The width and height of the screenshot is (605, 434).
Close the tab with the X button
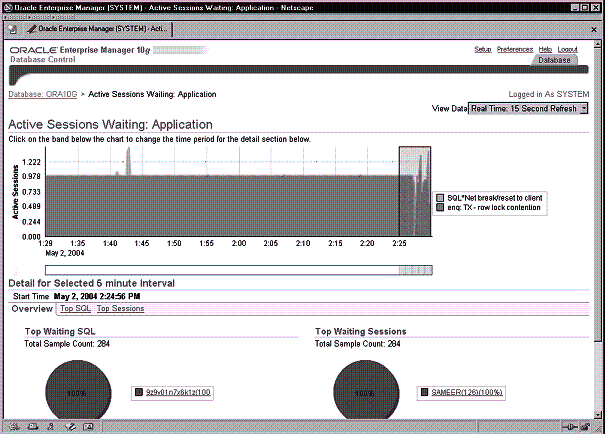[x=594, y=29]
